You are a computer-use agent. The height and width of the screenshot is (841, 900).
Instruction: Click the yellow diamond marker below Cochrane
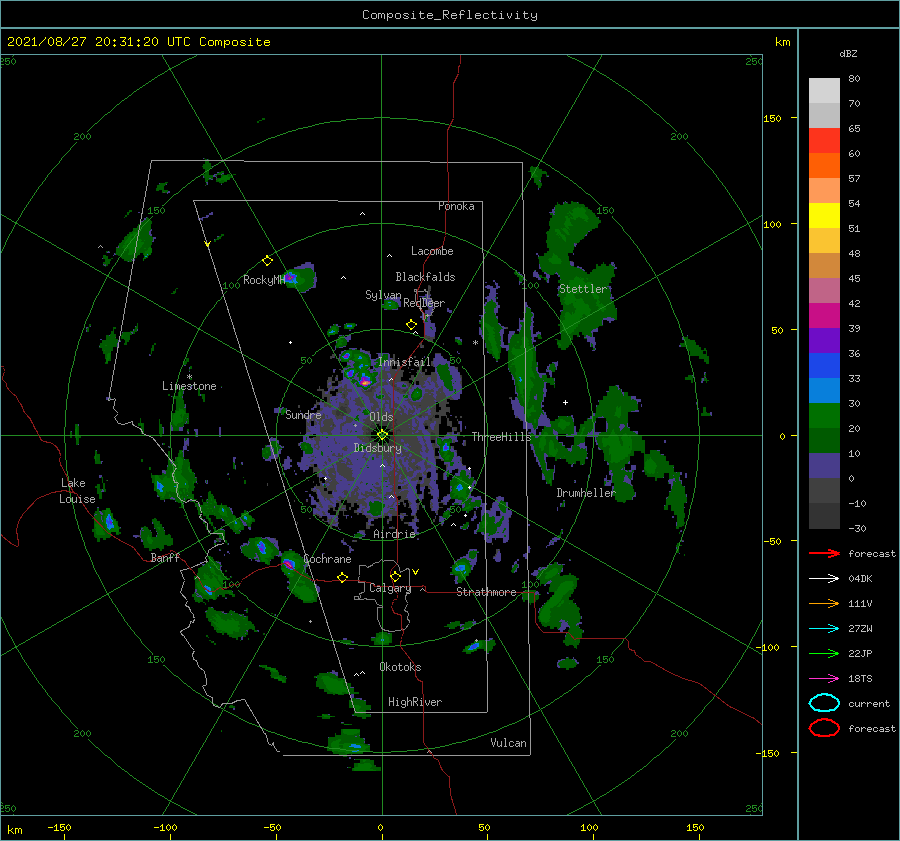pos(342,578)
